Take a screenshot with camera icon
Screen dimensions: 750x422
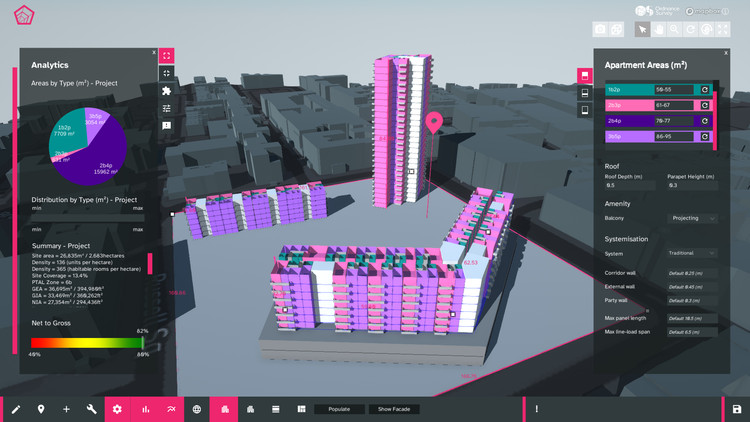(601, 30)
